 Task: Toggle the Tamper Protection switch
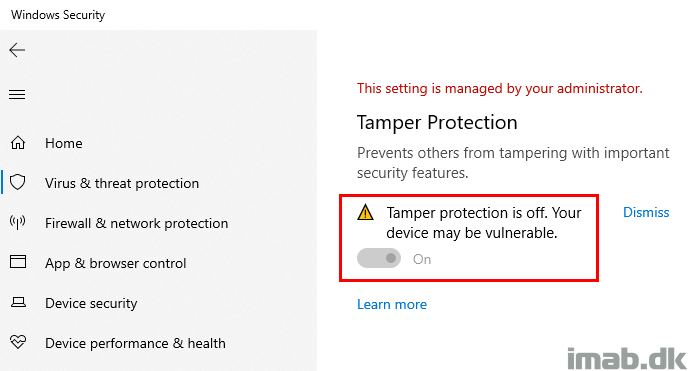(379, 258)
